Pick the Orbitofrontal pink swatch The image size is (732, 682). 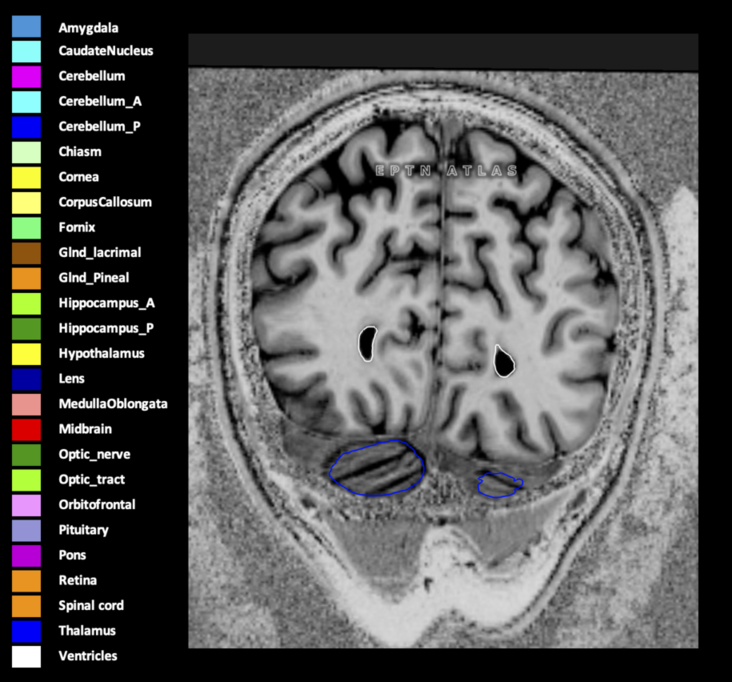pos(26,505)
